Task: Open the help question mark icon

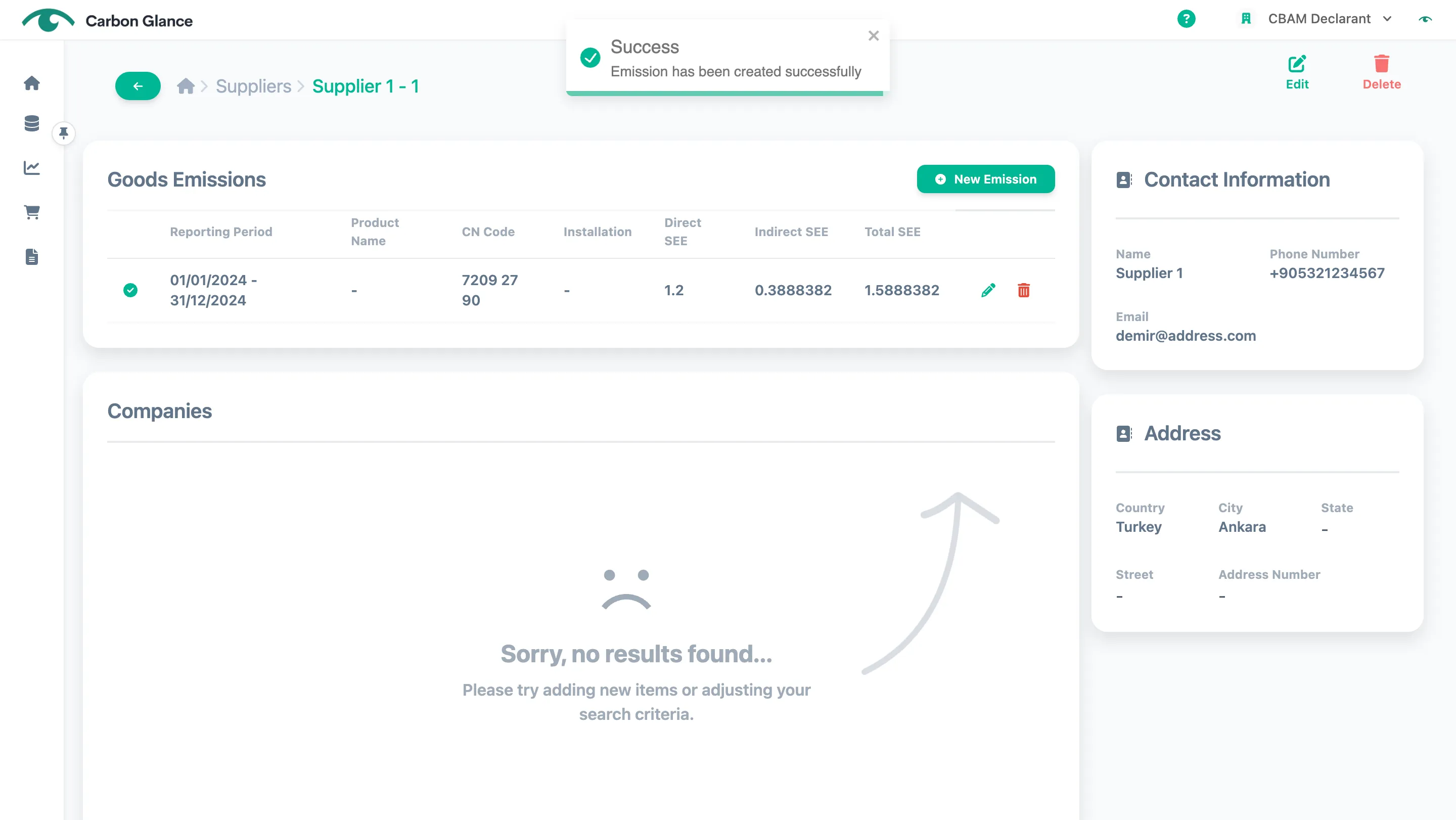Action: click(x=1186, y=19)
